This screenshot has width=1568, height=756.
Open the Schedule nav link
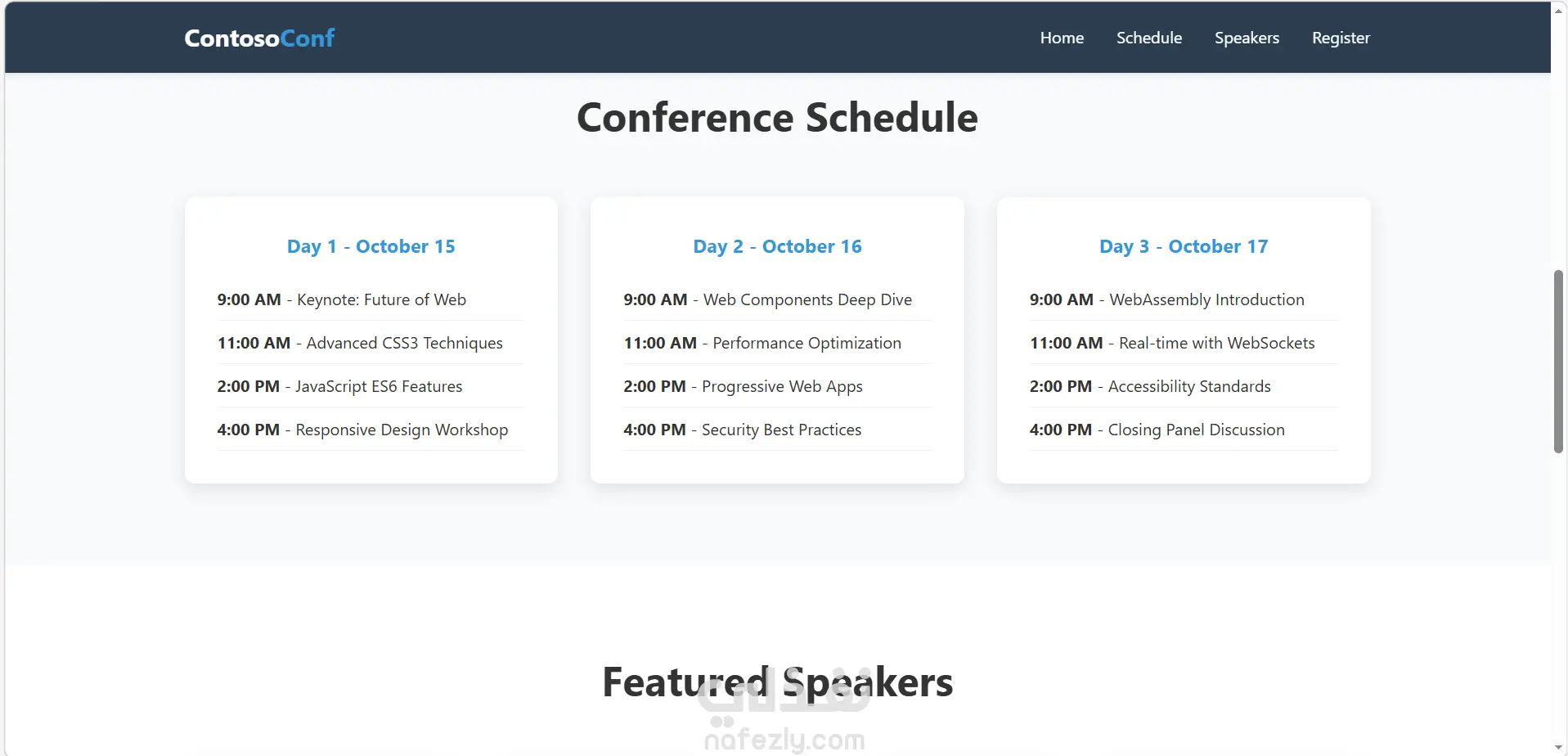click(1149, 38)
